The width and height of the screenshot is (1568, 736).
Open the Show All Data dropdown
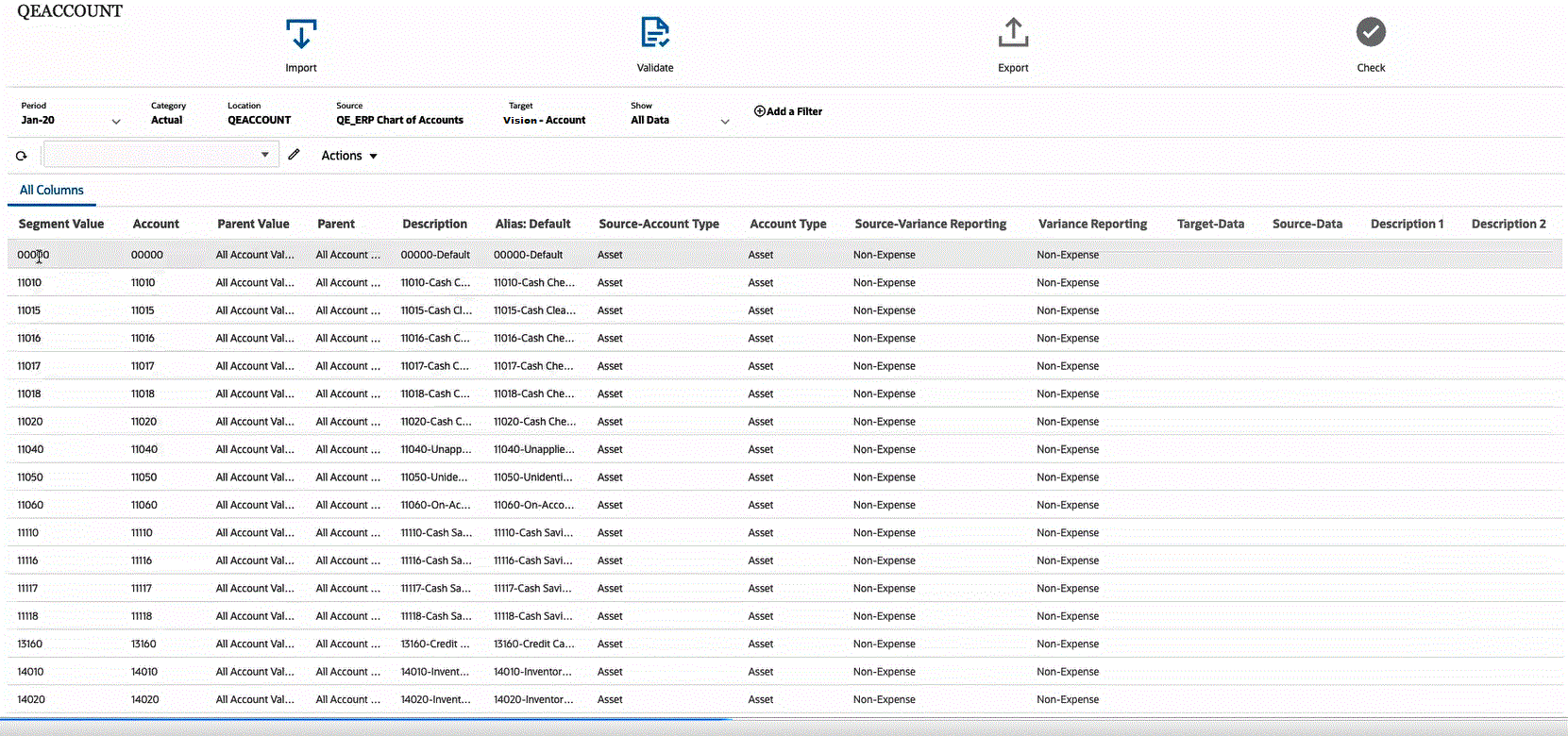click(725, 121)
